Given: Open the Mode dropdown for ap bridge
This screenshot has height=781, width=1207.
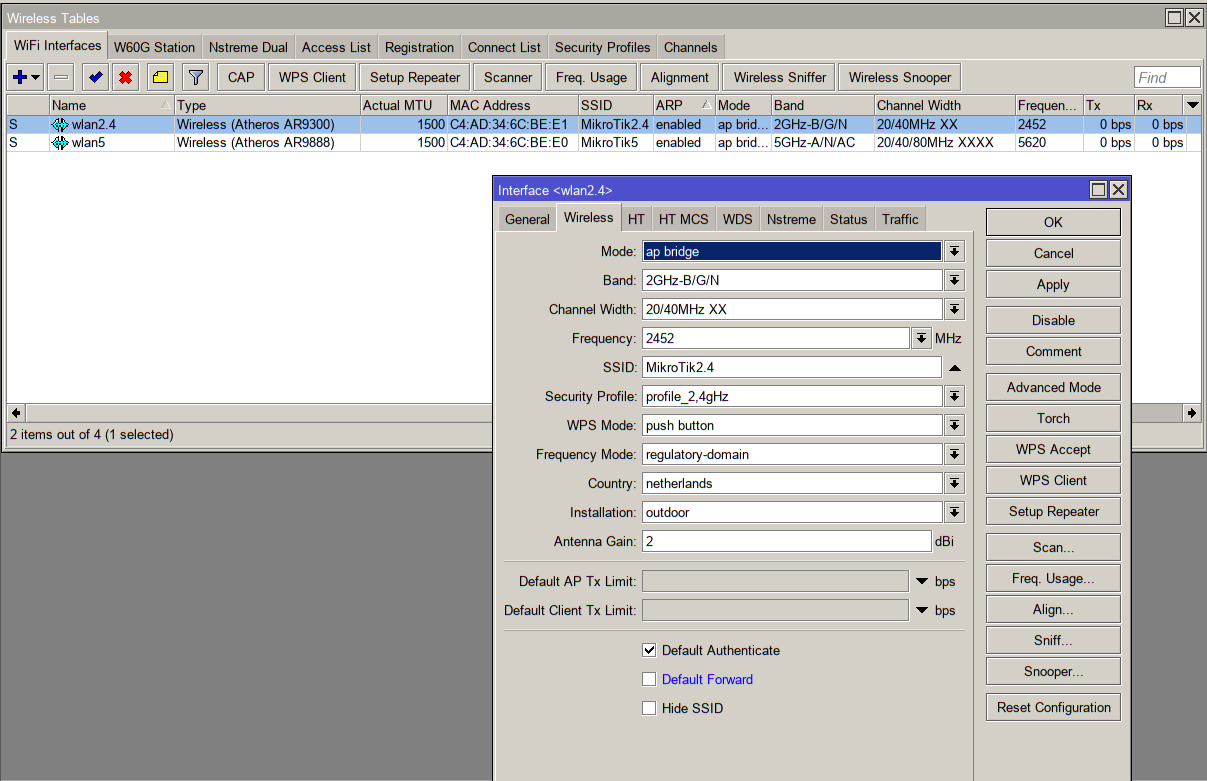Looking at the screenshot, I should 954,252.
